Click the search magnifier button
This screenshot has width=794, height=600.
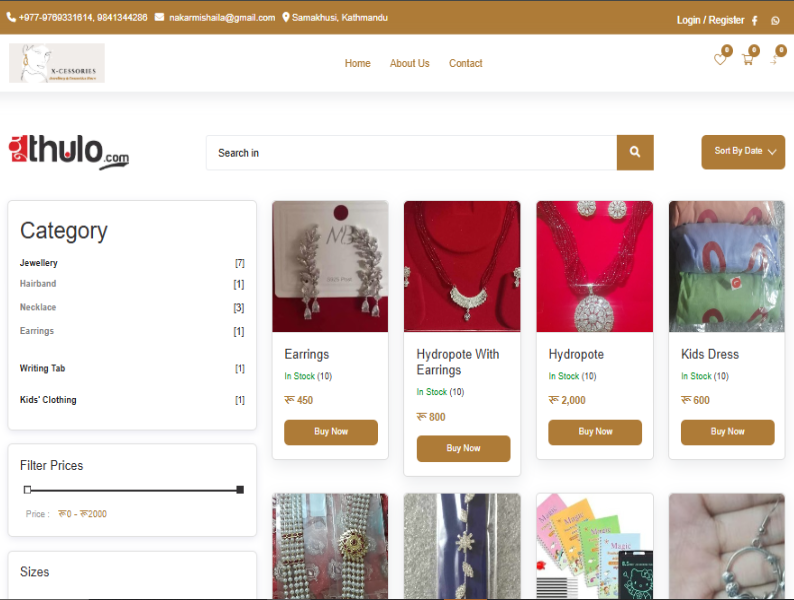click(x=635, y=153)
